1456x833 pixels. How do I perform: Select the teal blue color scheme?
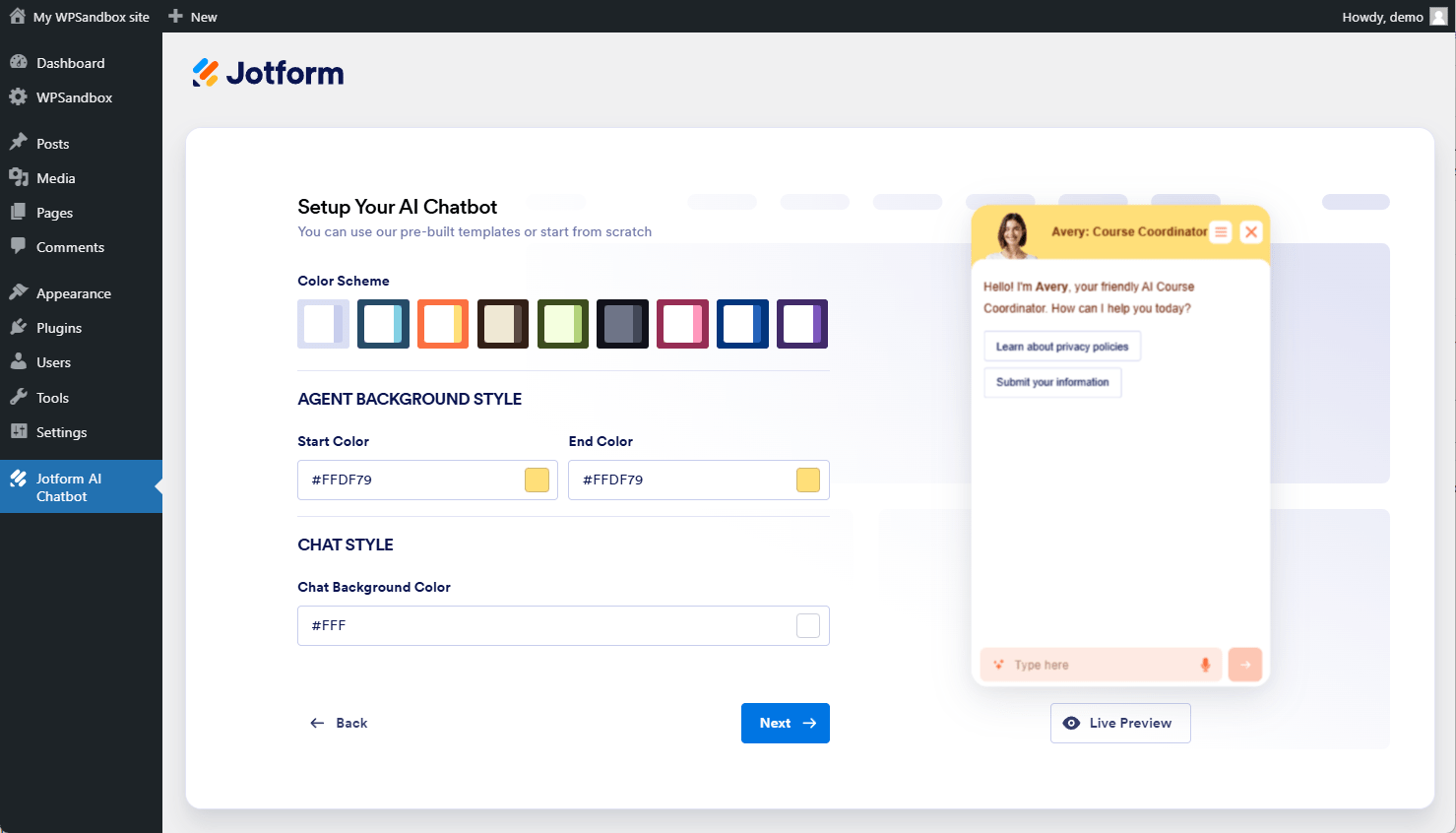383,324
